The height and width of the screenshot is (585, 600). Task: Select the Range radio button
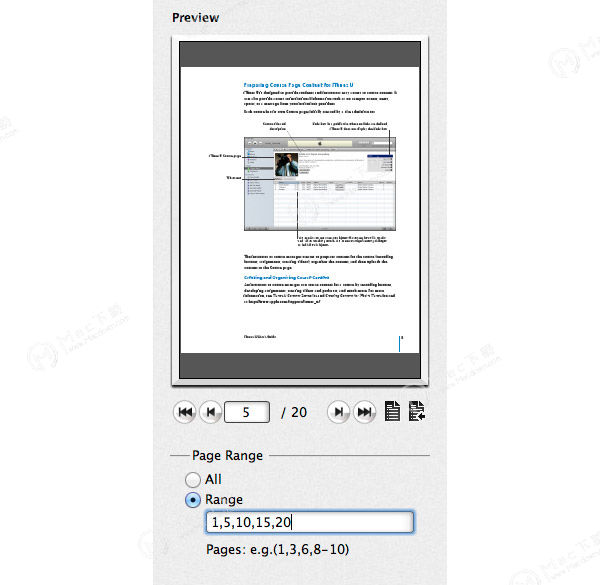[x=193, y=500]
